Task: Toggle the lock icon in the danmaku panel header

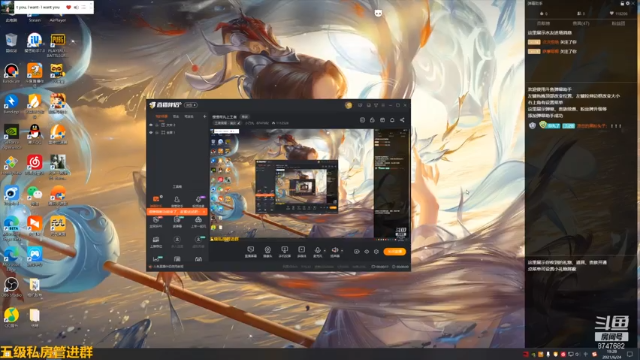Action: coord(622,3)
